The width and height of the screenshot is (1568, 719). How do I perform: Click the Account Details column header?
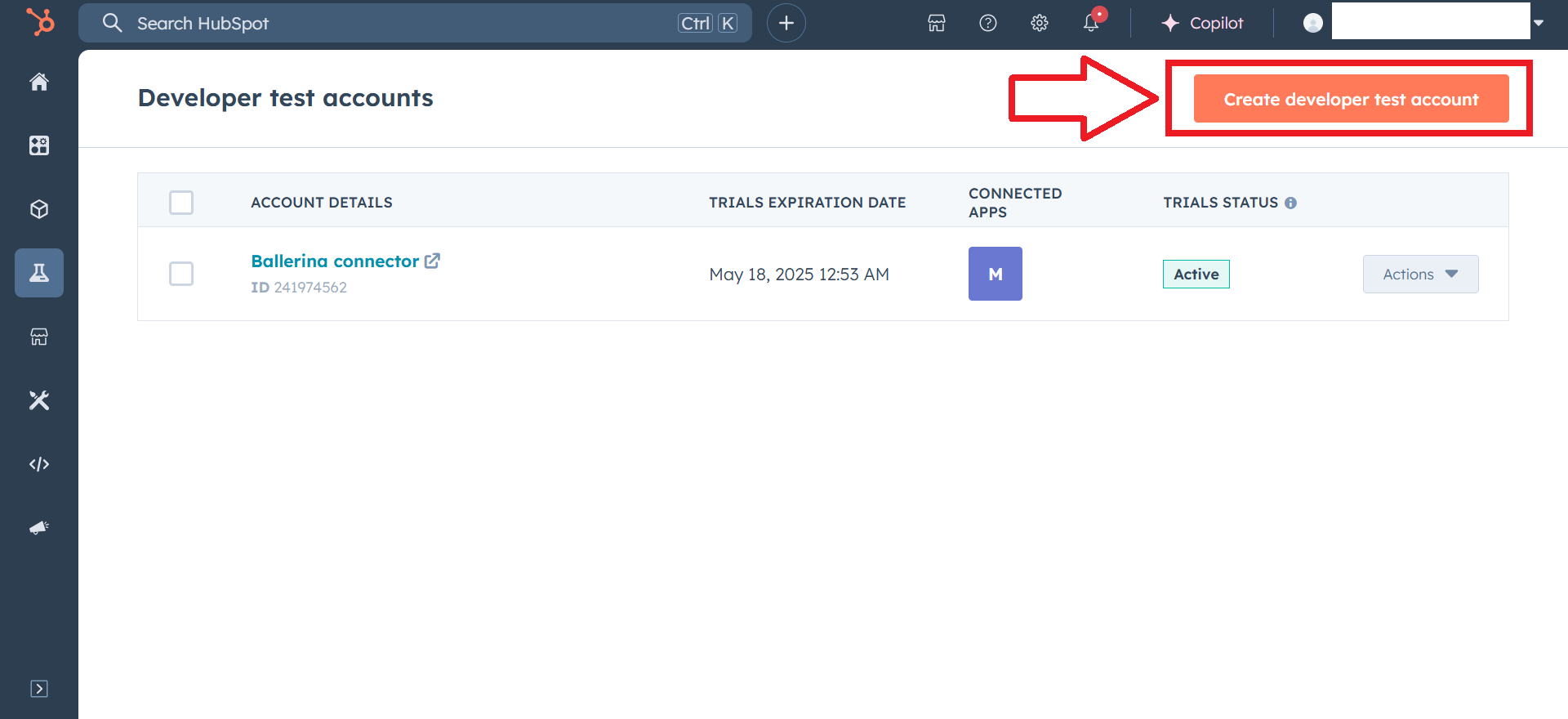322,203
